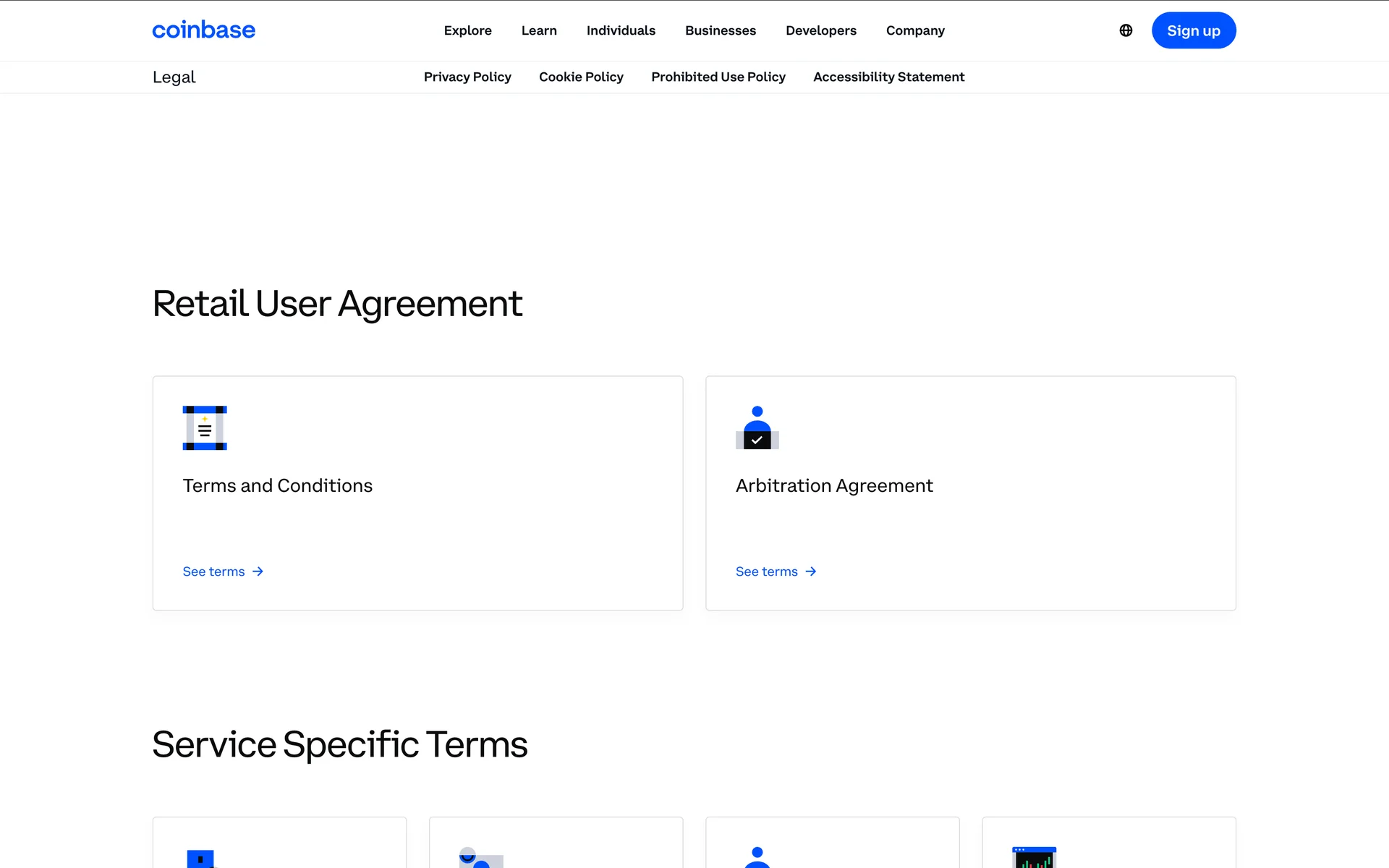
Task: Expand the Explore menu
Action: pos(467,30)
